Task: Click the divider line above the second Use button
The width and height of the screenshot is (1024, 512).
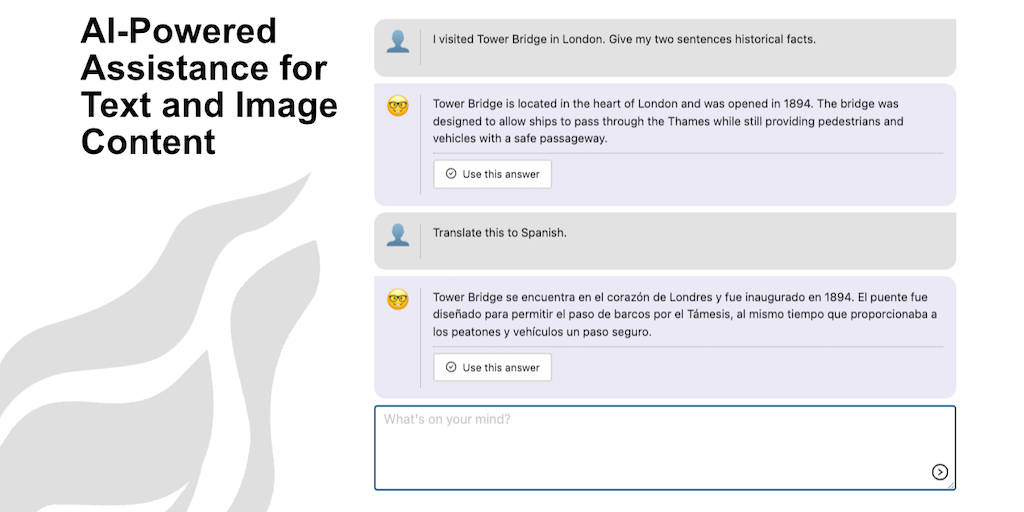Action: (x=688, y=346)
